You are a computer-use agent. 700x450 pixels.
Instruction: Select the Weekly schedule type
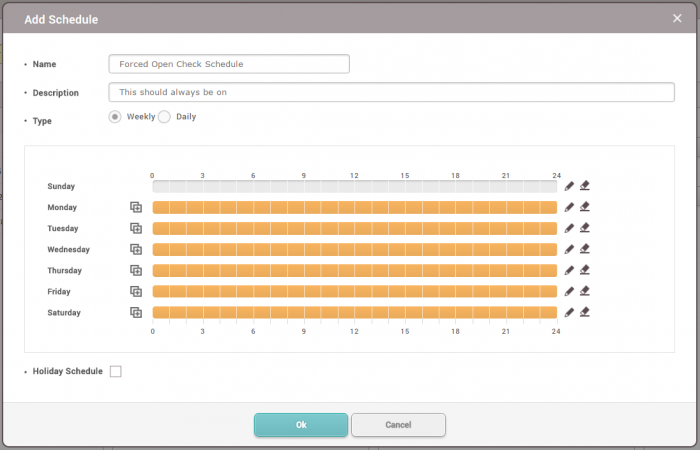[x=115, y=117]
